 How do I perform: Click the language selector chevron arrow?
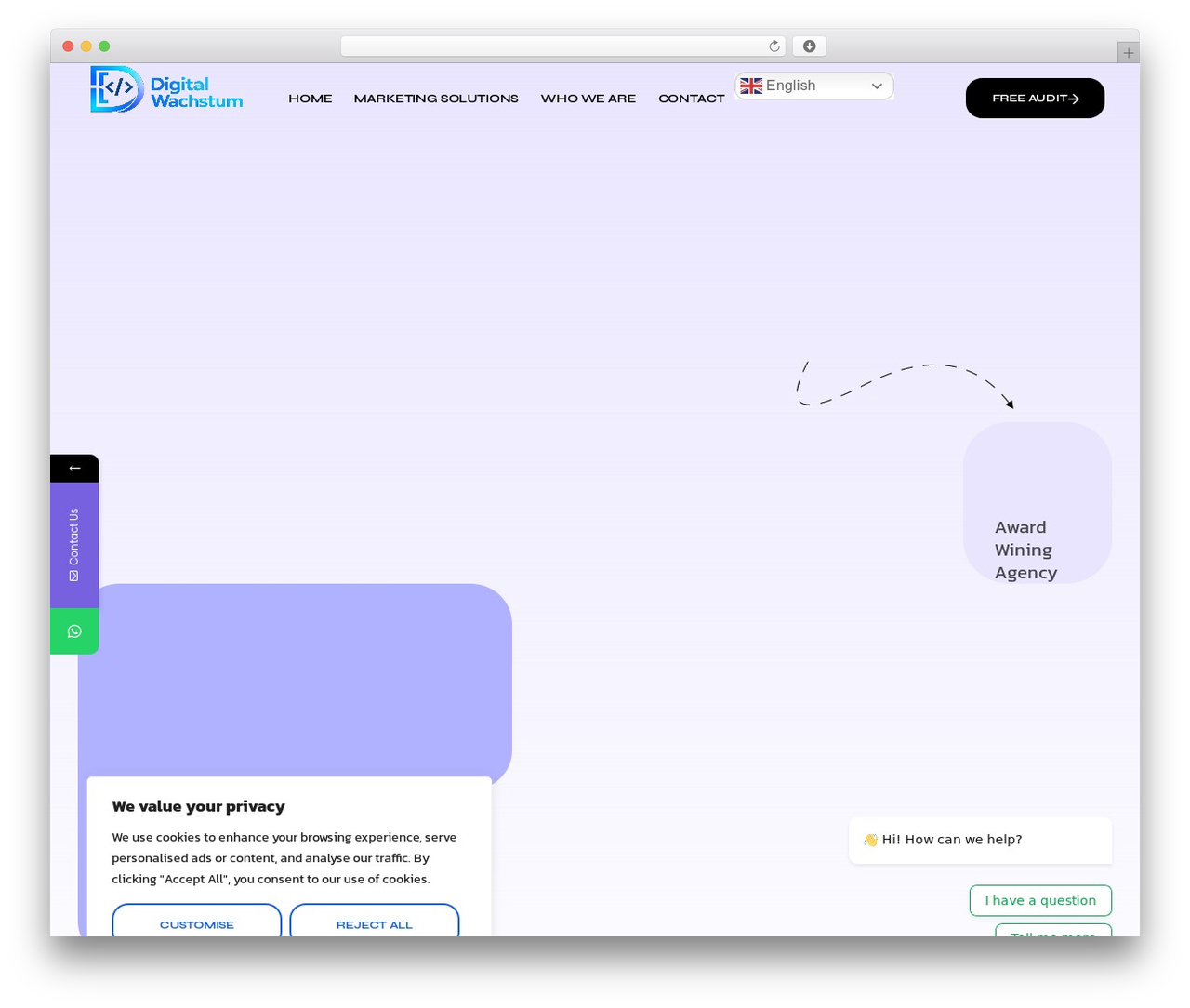(877, 86)
